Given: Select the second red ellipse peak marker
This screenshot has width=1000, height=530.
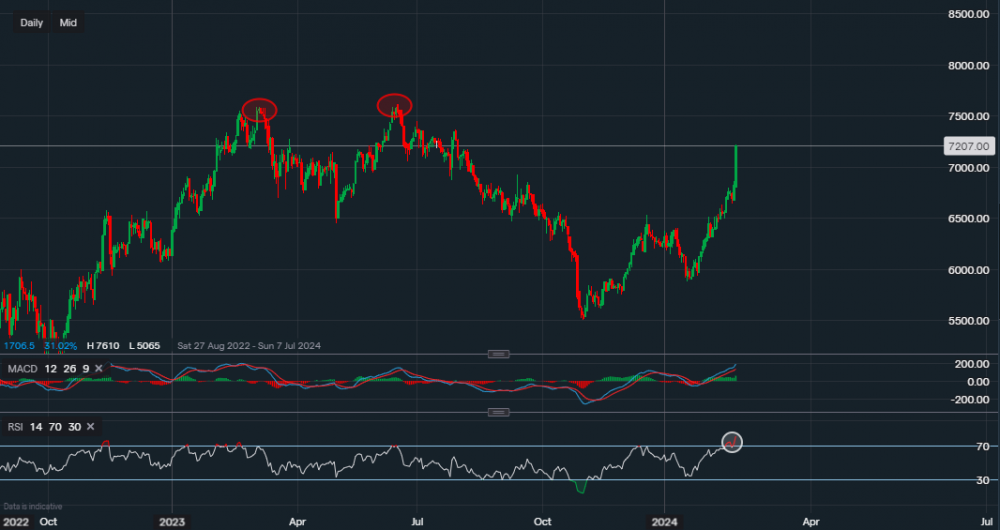Looking at the screenshot, I should coord(394,104).
